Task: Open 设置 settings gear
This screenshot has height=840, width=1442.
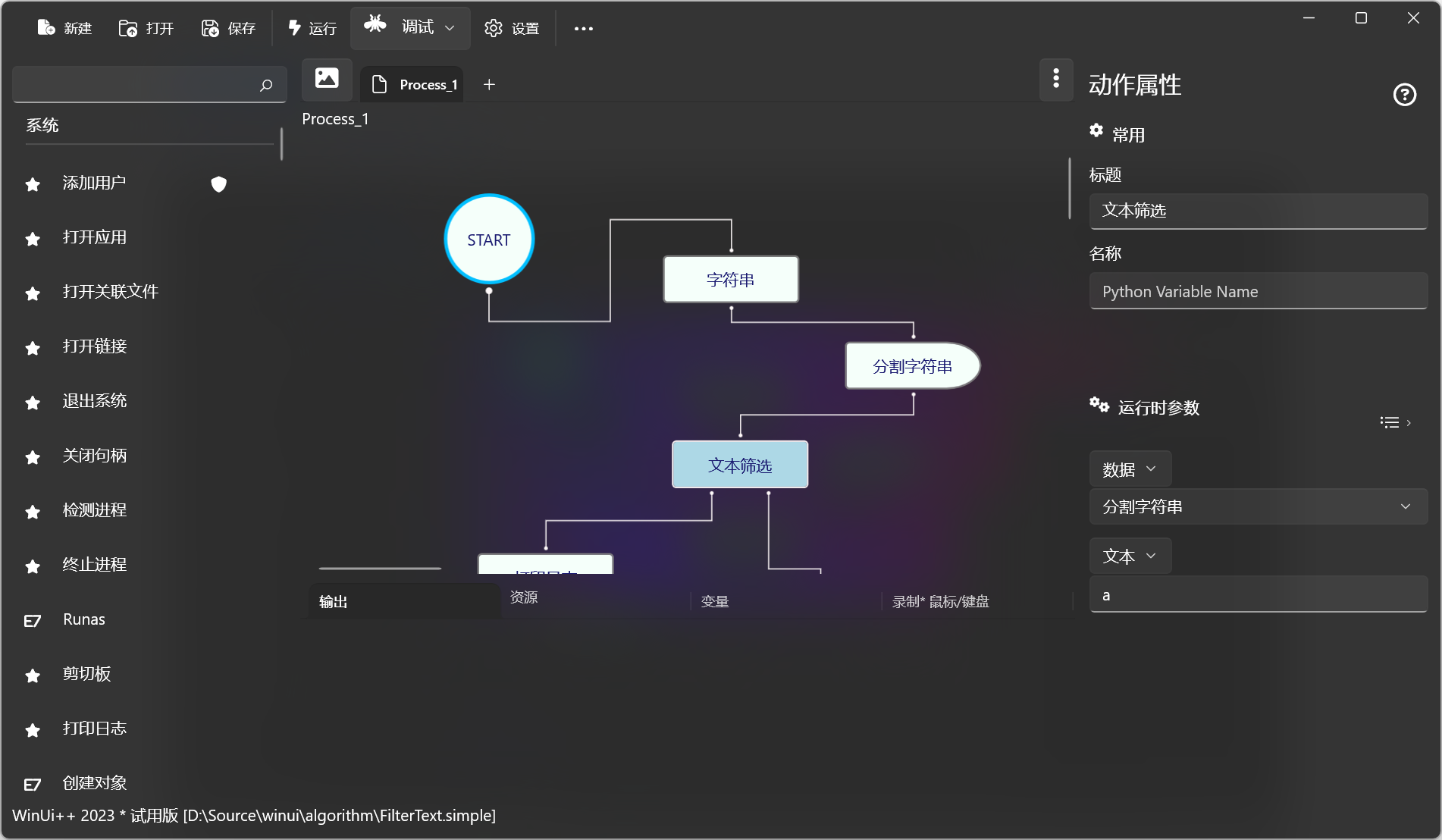Action: point(494,28)
